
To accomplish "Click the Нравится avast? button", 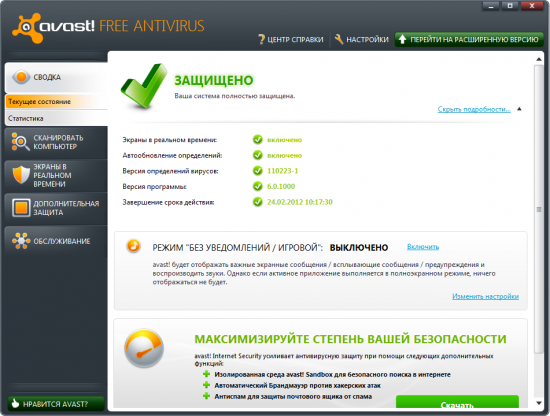I will [56, 404].
